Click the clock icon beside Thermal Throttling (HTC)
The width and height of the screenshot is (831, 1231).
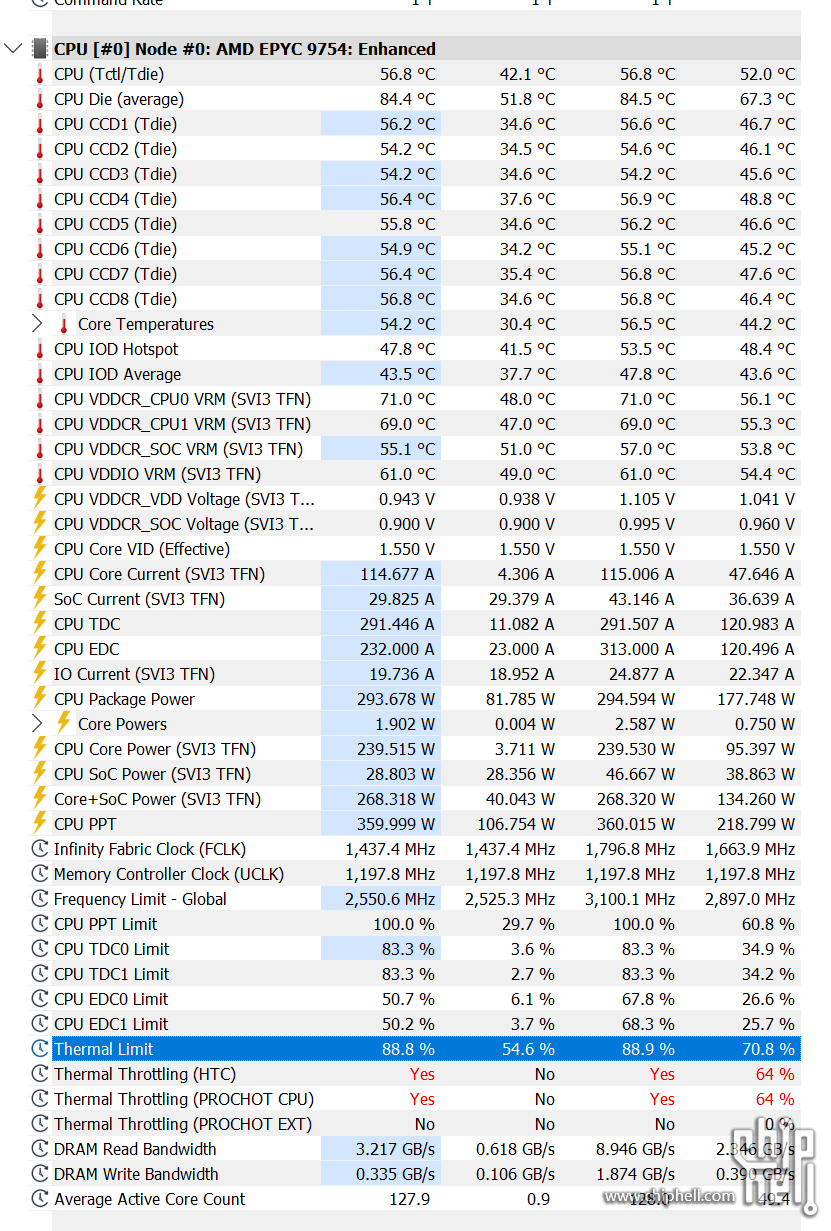(x=38, y=1074)
